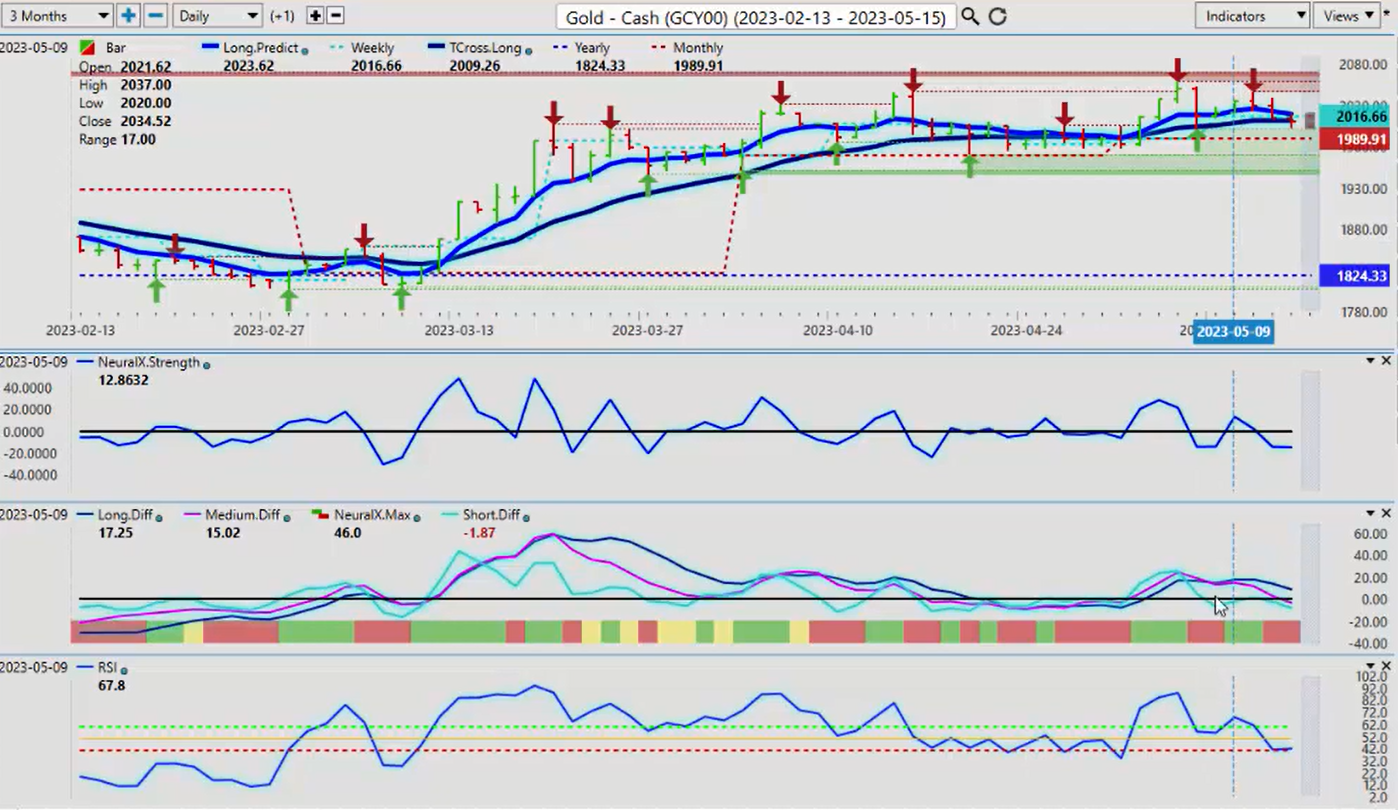Close the NeuralX.Strength panel
1398x810 pixels.
point(1386,360)
